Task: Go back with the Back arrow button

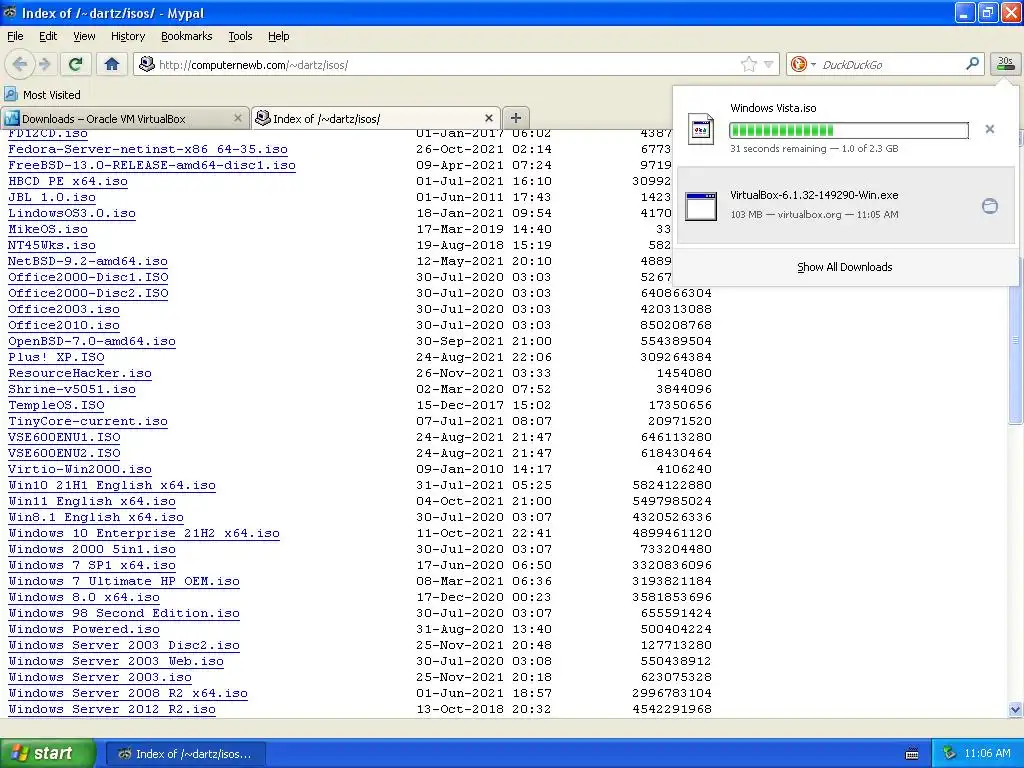Action: coord(19,64)
